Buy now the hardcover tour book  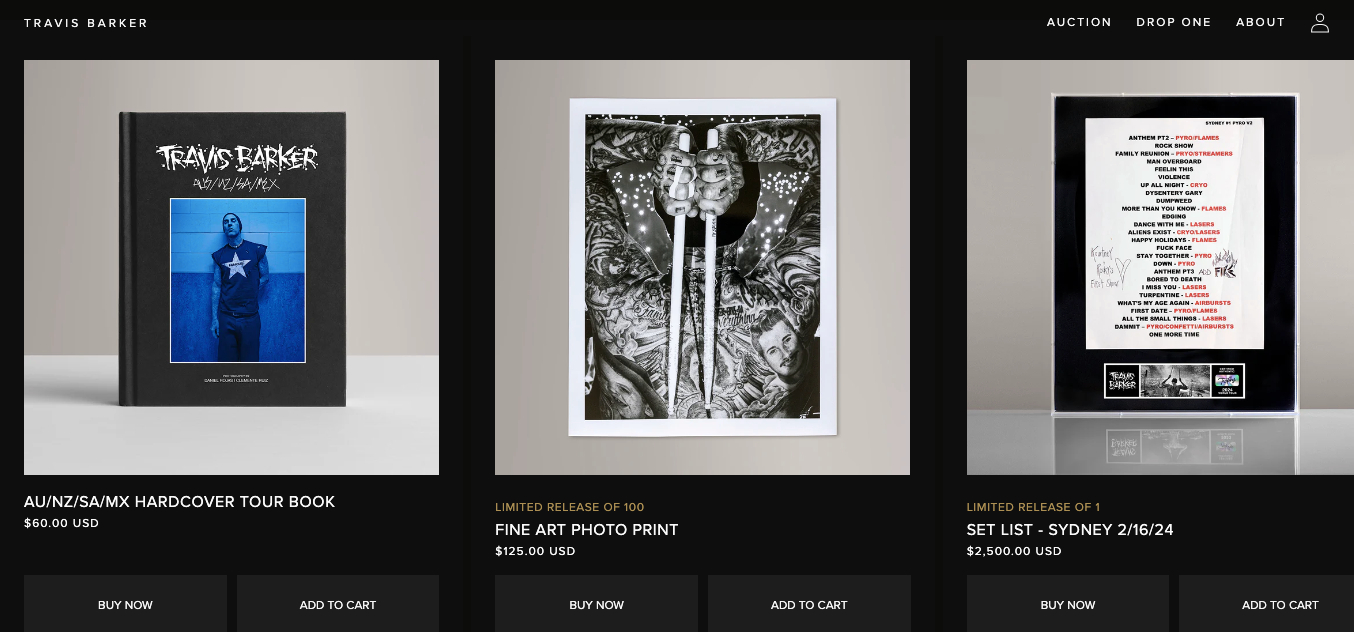125,604
